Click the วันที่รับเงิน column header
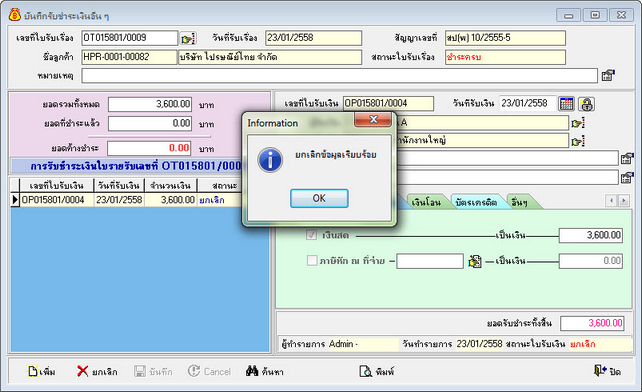Screen dimensions: 642x392 [x=119, y=186]
